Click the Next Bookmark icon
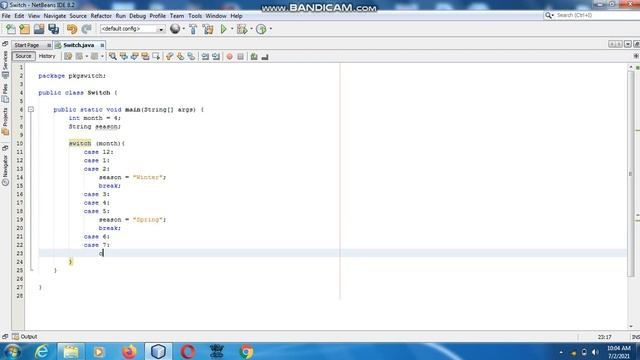 (180, 56)
